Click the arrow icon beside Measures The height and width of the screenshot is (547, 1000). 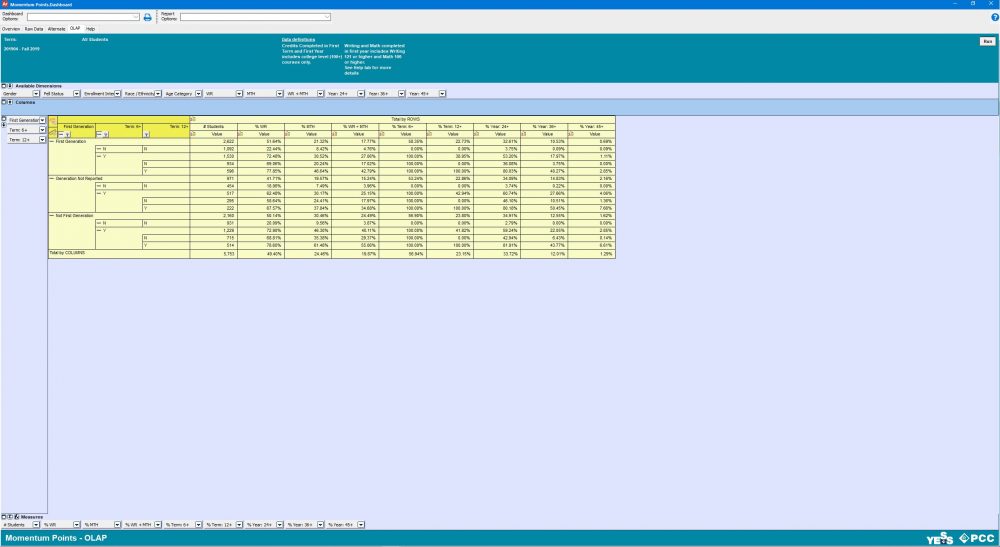click(10, 516)
